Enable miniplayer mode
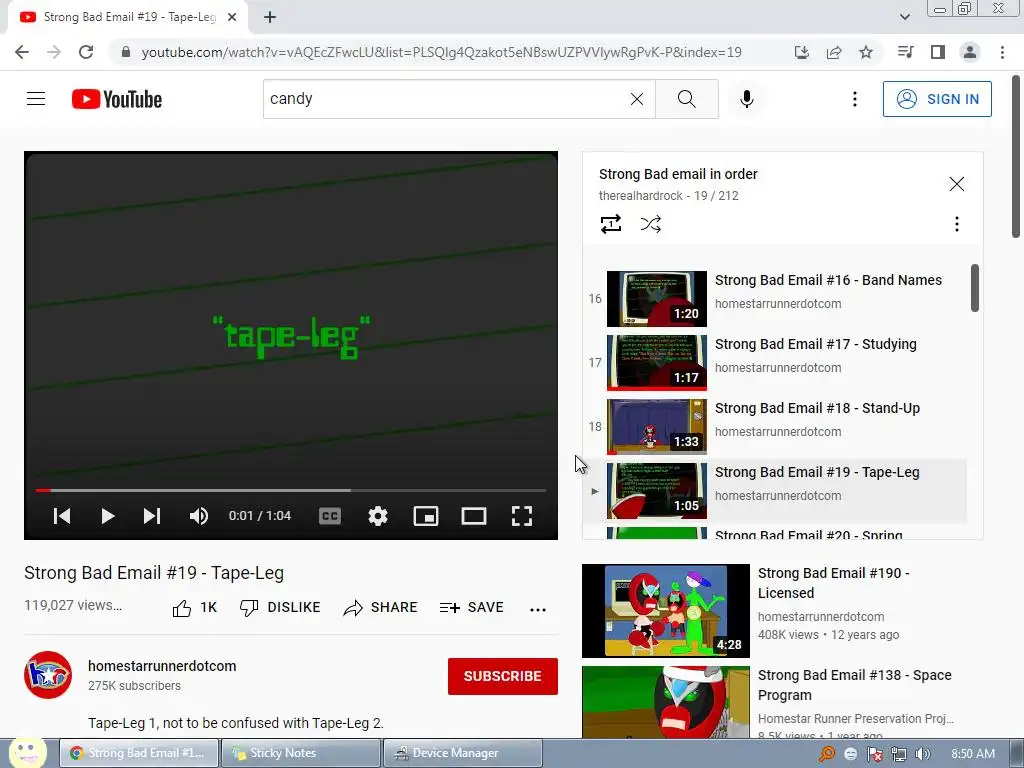The width and height of the screenshot is (1024, 768). pos(426,516)
